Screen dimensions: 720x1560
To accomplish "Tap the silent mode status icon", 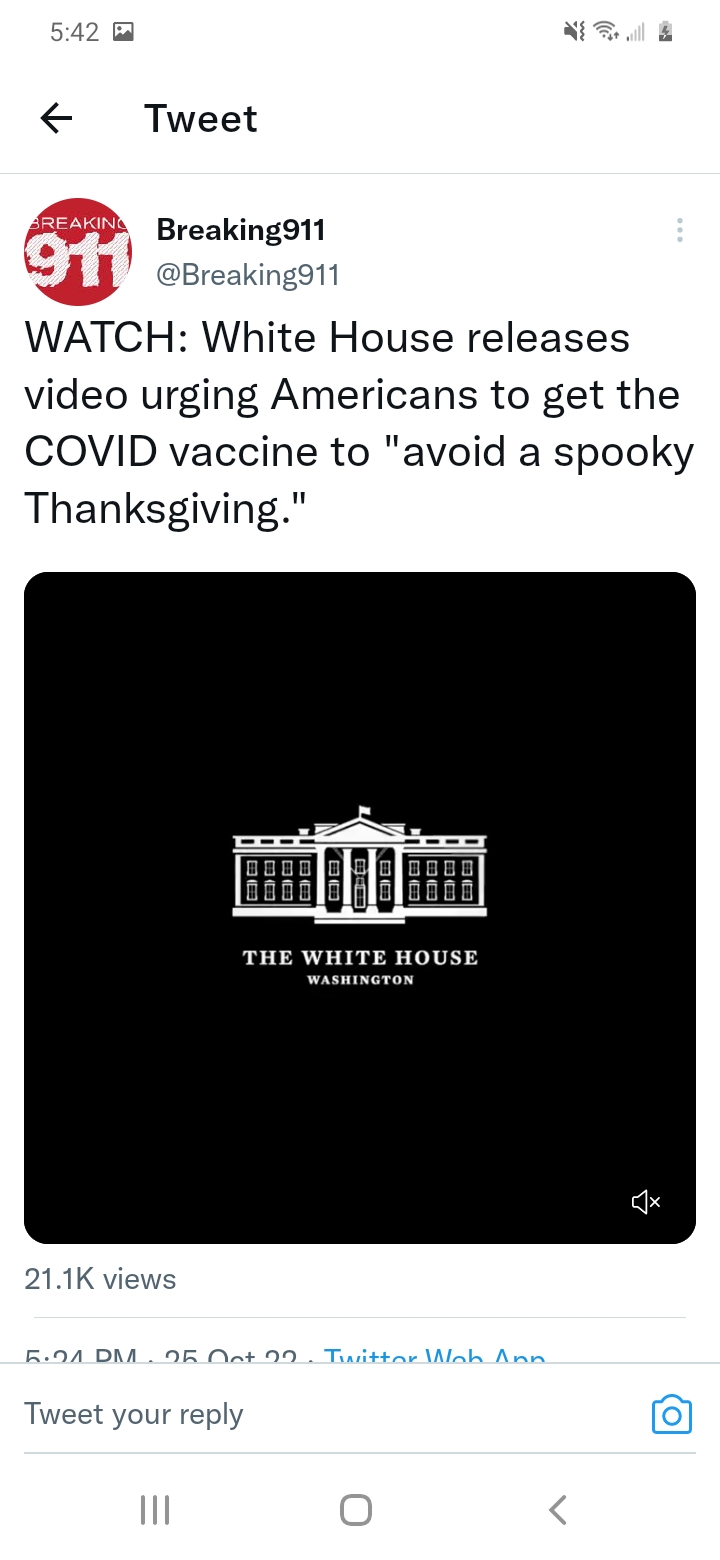I will pyautogui.click(x=574, y=32).
